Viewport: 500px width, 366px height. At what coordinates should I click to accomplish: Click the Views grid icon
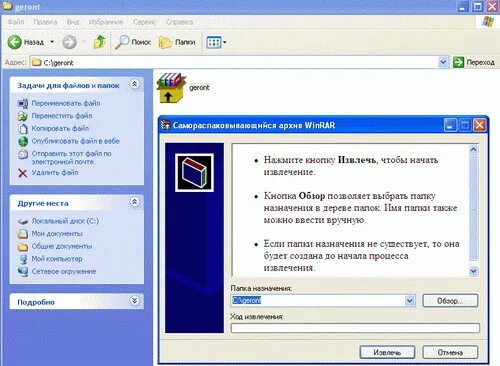pos(214,42)
